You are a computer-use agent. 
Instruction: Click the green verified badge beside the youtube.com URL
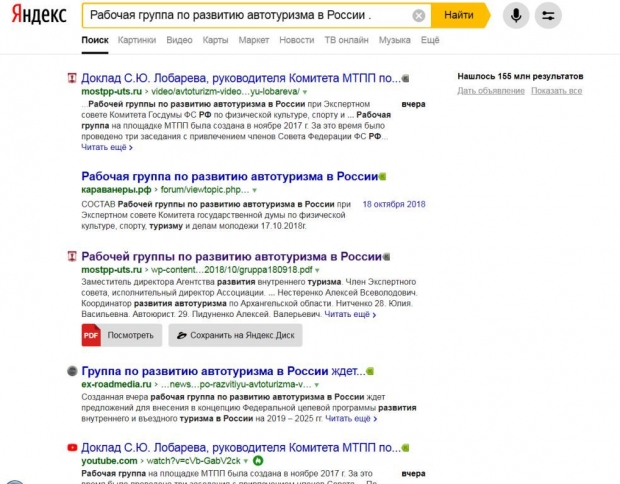[x=257, y=461]
